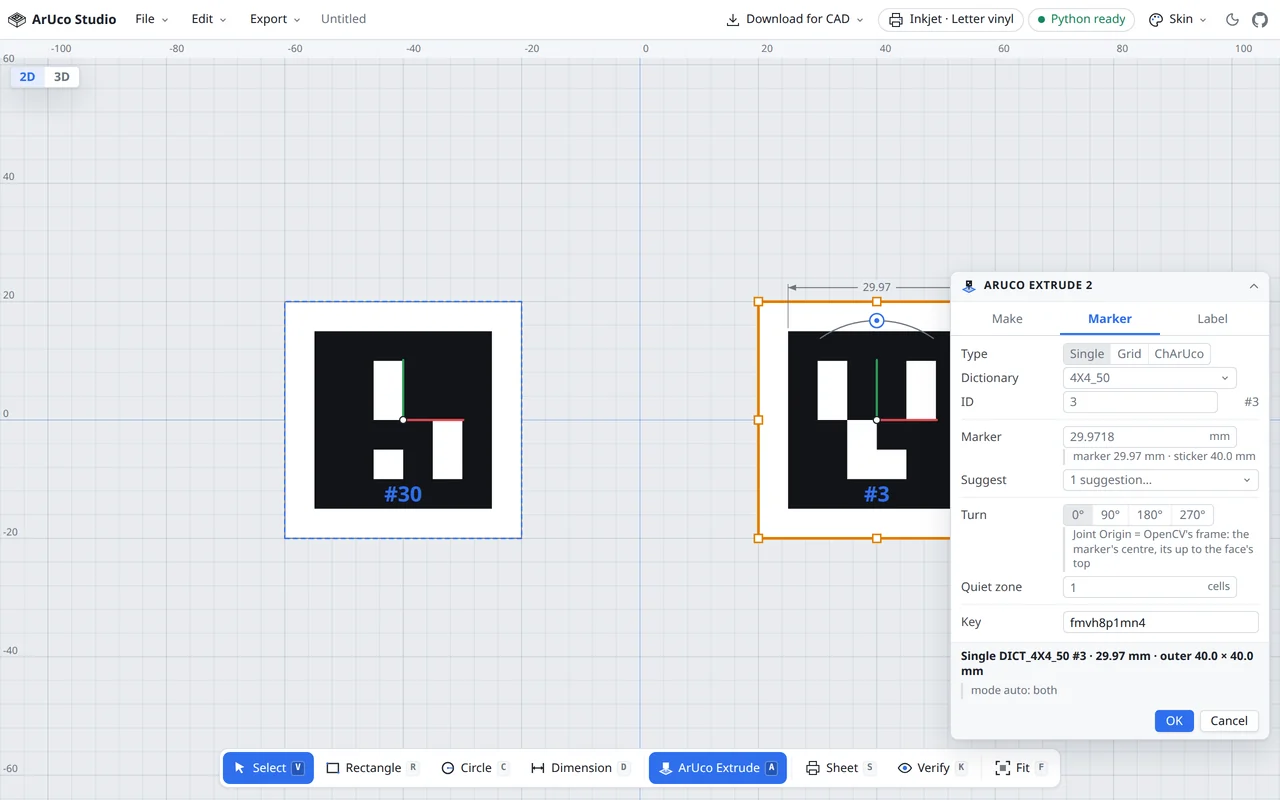Activate the Select tool

coord(268,768)
